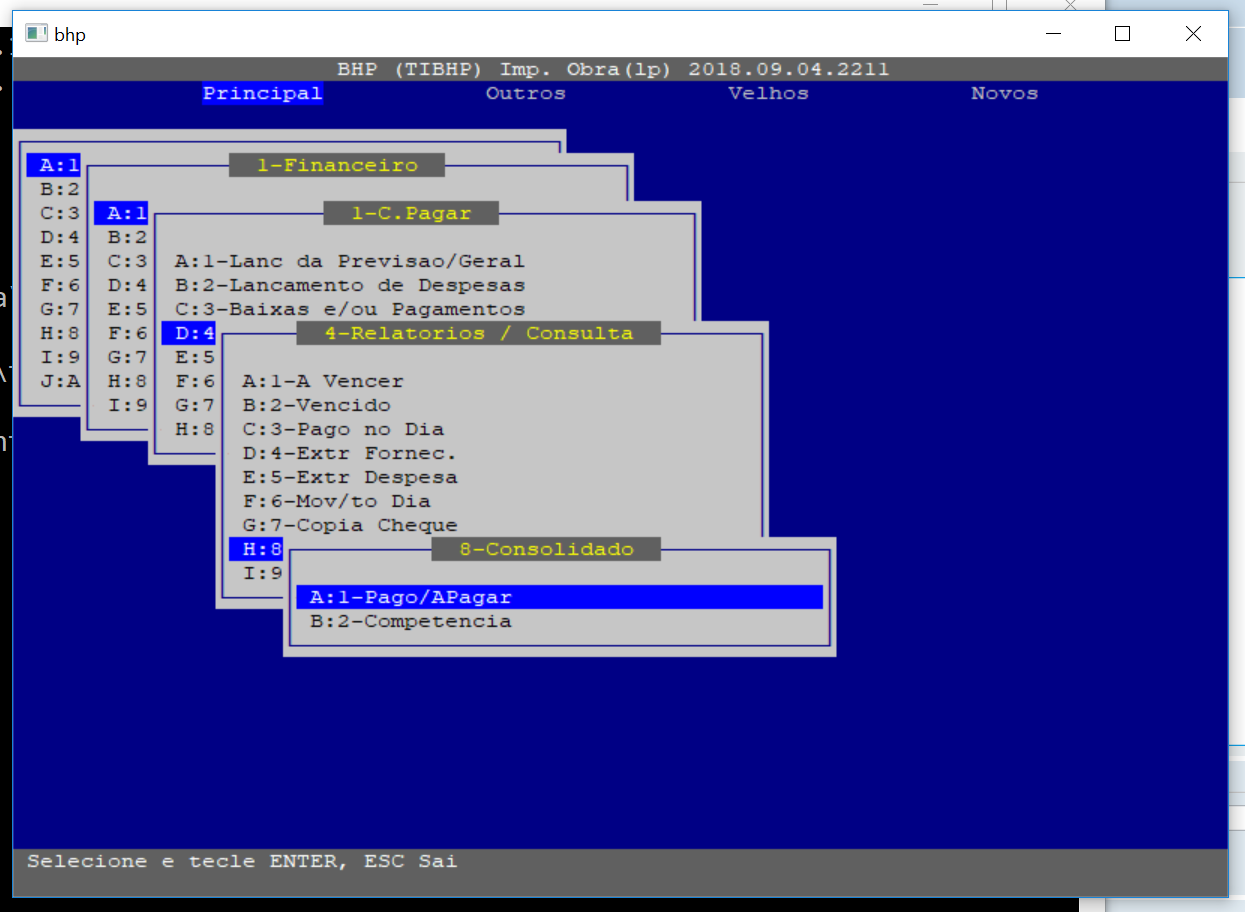Select B:2-Competencia option
The width and height of the screenshot is (1245, 912).
pyautogui.click(x=410, y=621)
